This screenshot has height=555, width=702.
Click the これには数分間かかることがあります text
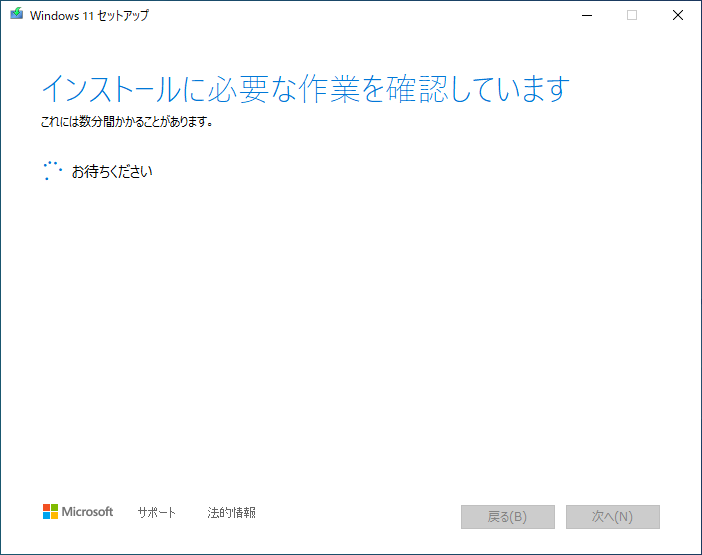click(126, 121)
